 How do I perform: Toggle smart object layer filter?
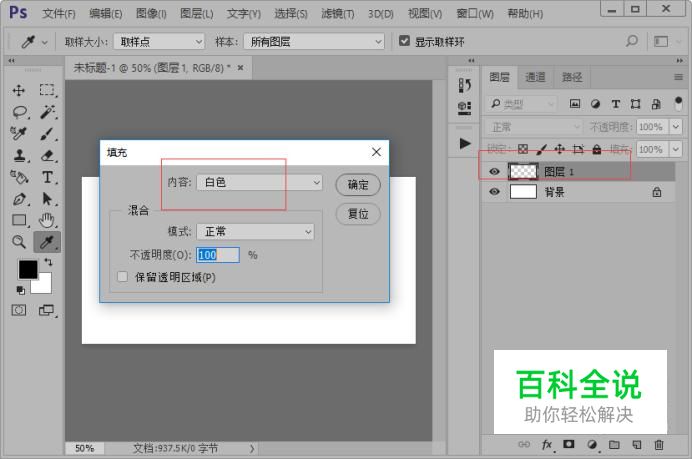click(656, 104)
